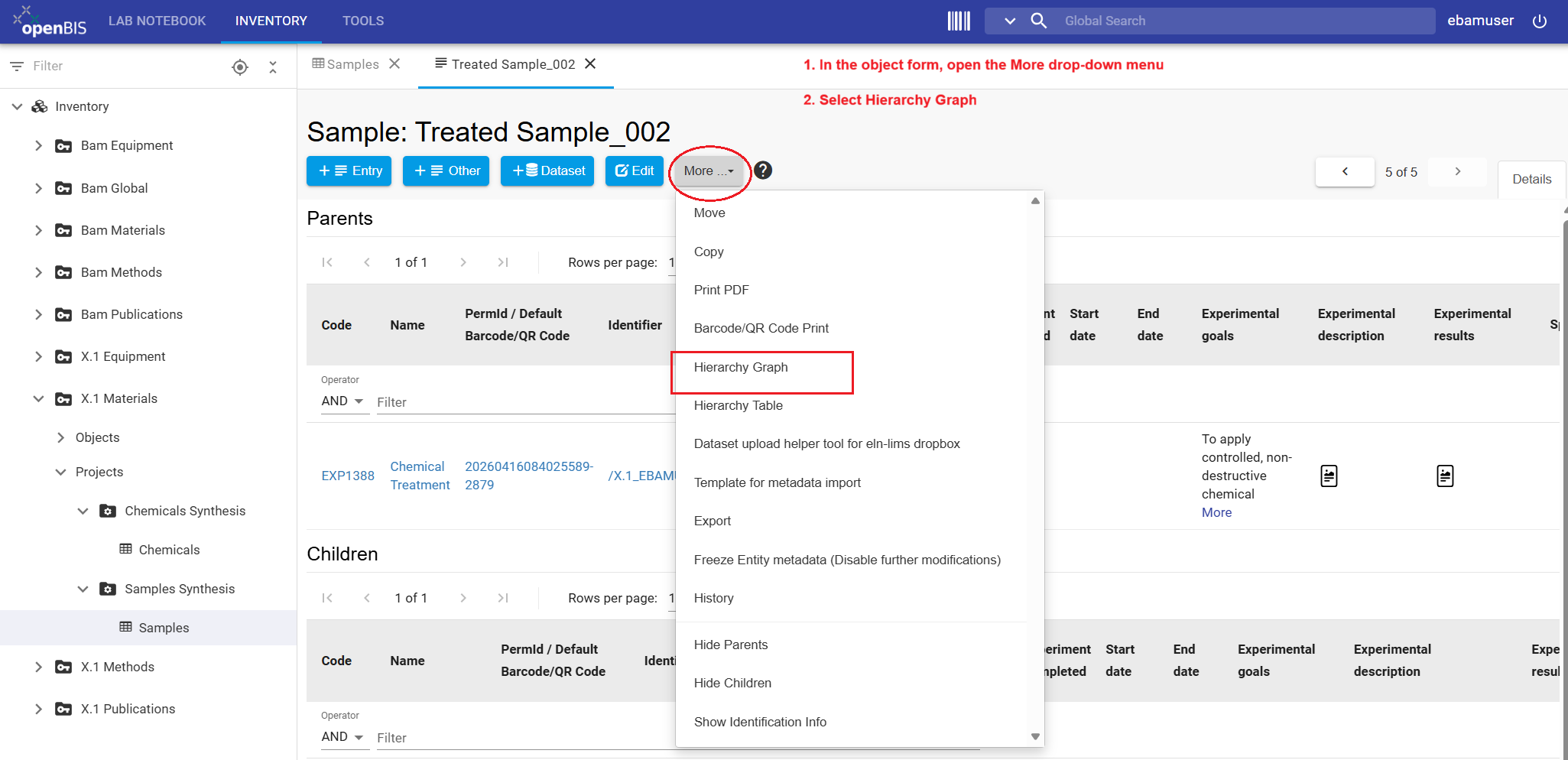Click the locate target icon beside Filter

pyautogui.click(x=240, y=67)
